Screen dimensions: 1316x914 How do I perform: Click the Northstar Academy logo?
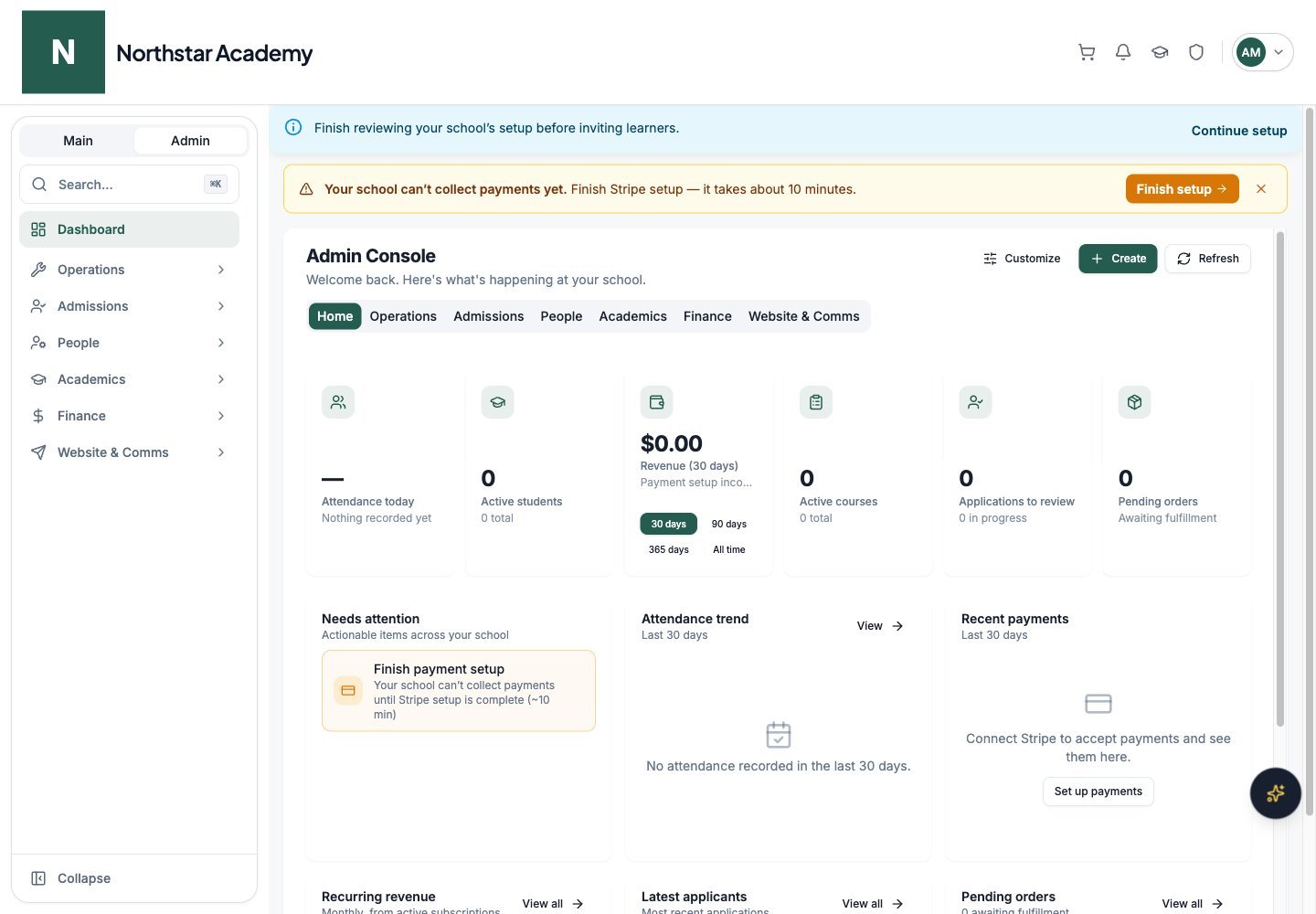[63, 52]
